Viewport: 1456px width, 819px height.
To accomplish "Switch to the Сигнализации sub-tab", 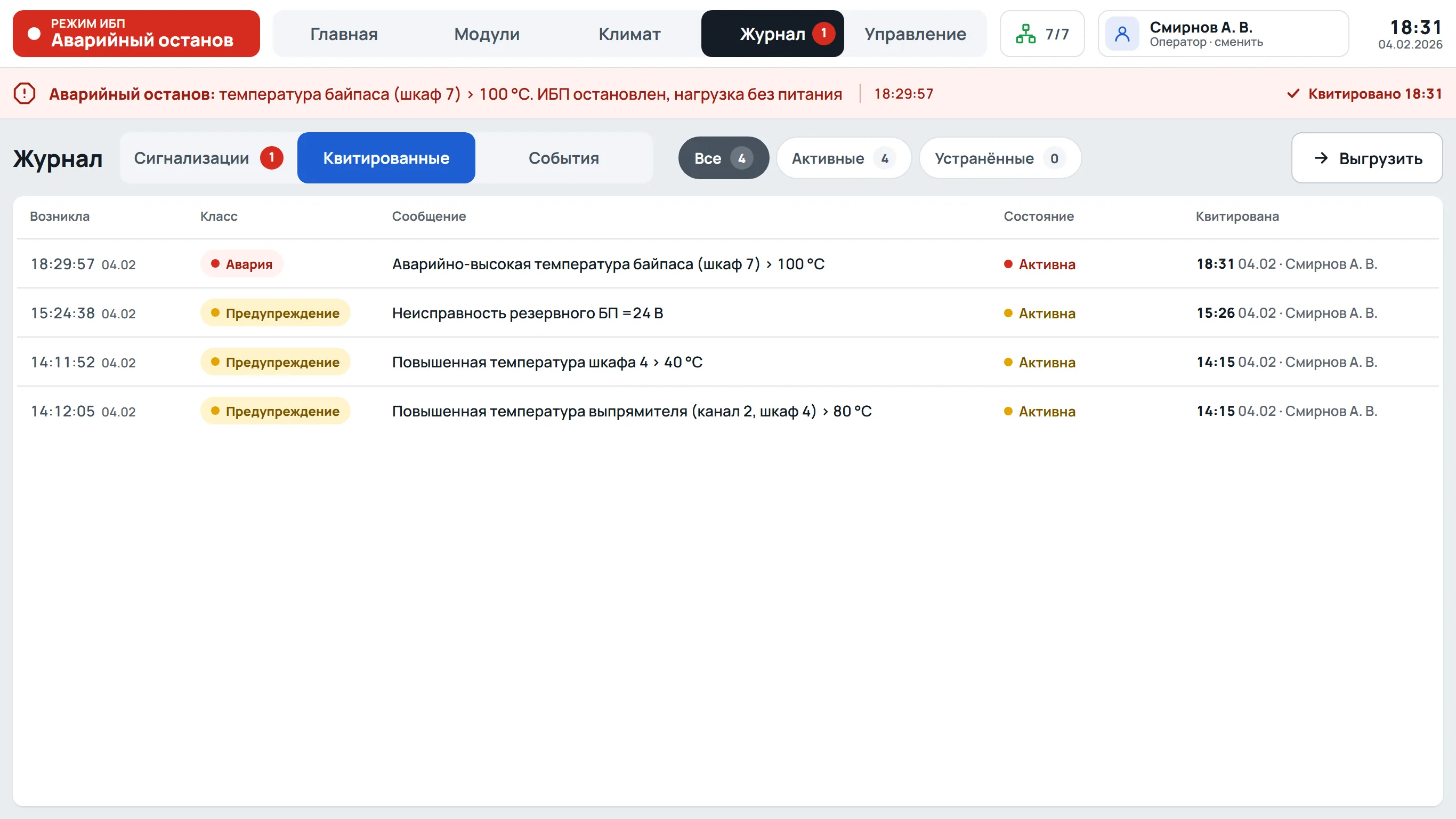I will (x=208, y=158).
